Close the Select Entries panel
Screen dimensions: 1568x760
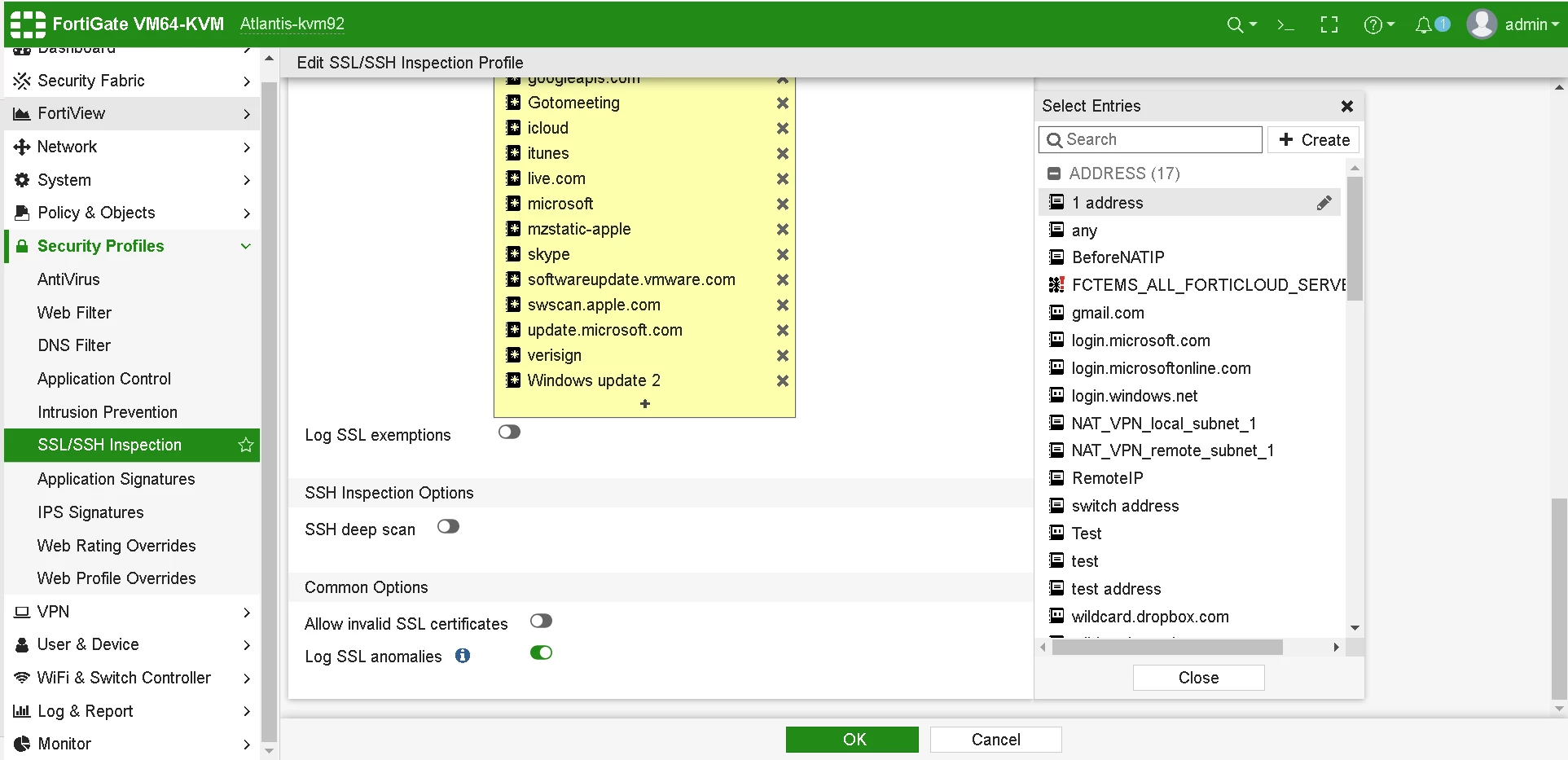pos(1346,106)
